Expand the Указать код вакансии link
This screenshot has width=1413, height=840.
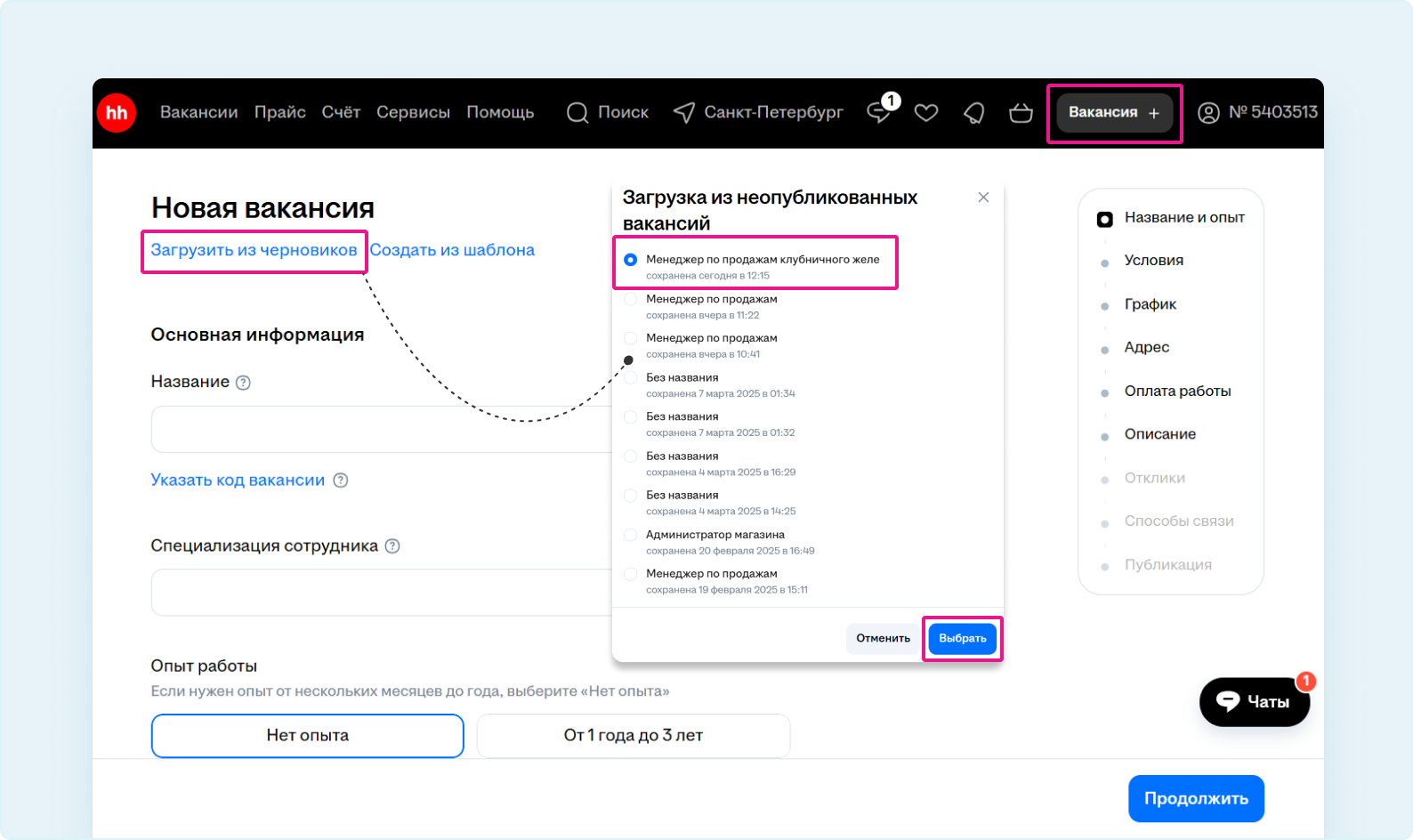(x=238, y=481)
